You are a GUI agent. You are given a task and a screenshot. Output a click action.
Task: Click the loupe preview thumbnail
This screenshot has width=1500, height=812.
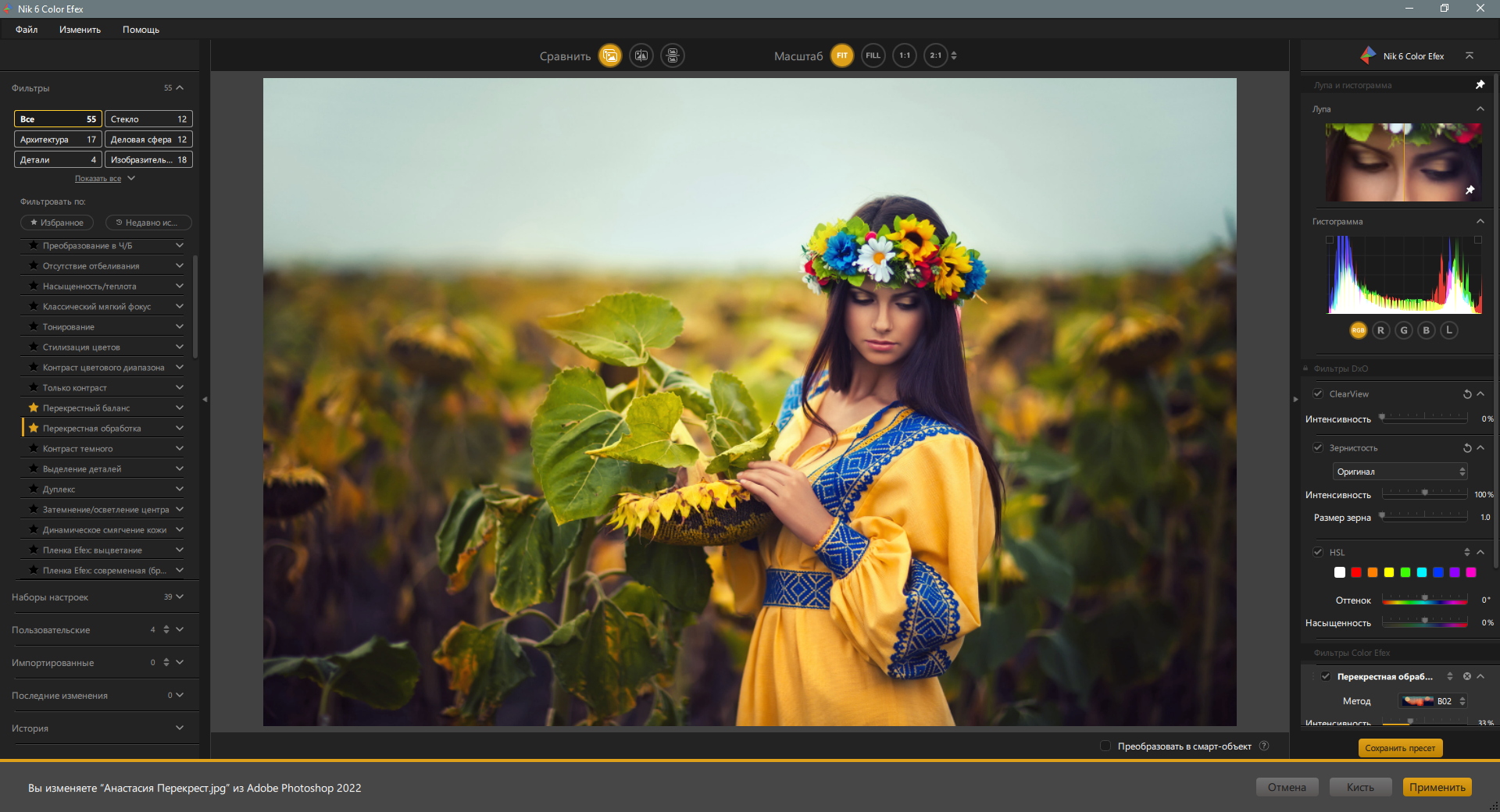pyautogui.click(x=1403, y=162)
